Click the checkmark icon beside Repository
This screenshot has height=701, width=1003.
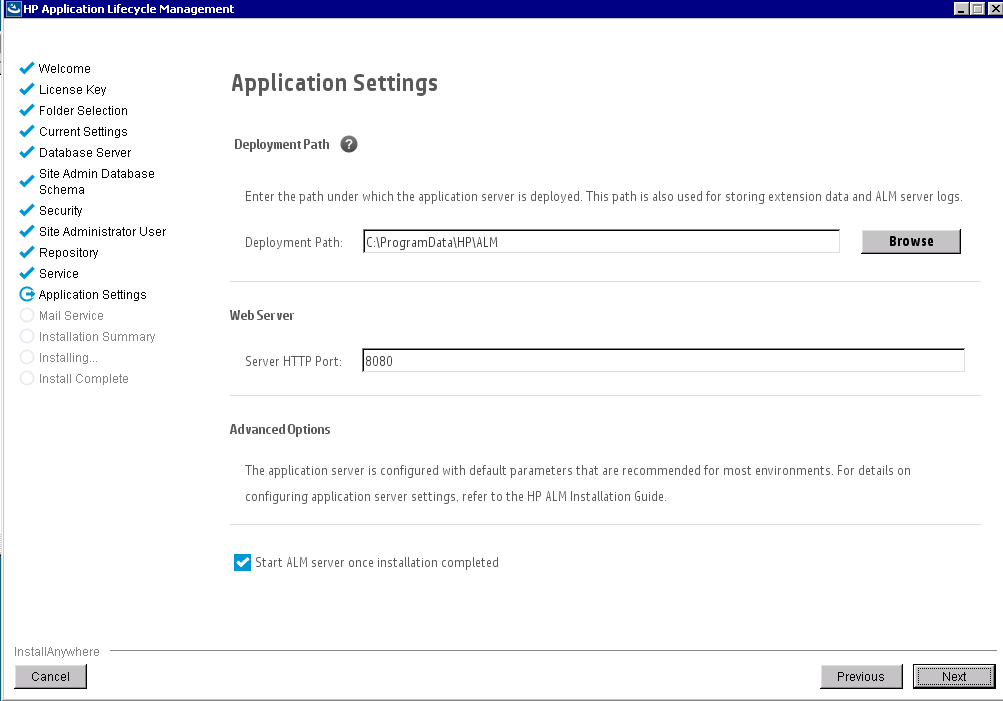[27, 252]
